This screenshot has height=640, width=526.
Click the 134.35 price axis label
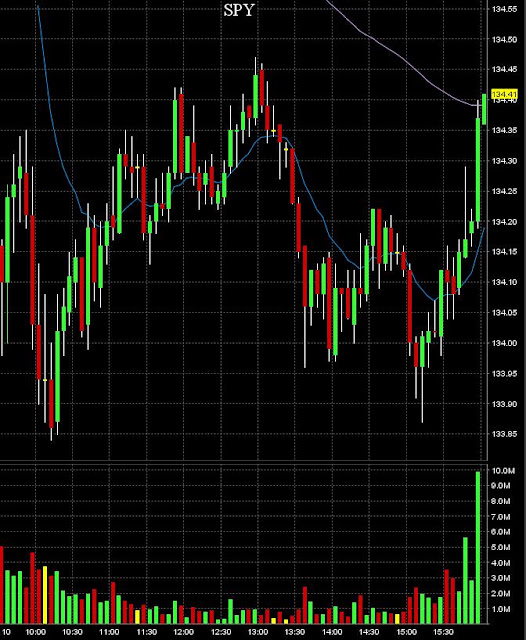tap(504, 130)
